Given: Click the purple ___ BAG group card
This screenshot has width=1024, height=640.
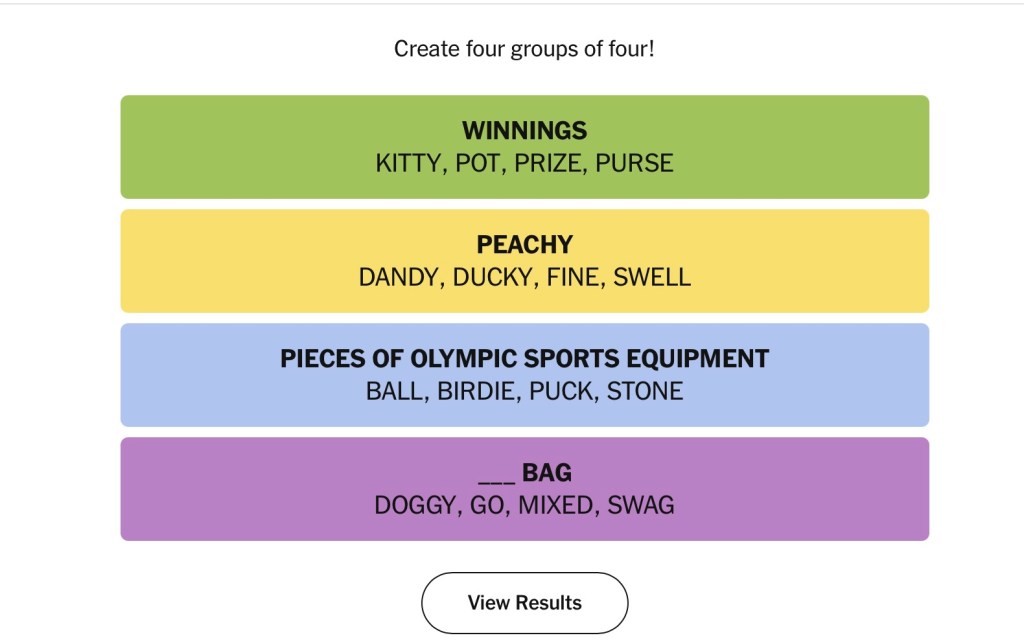Looking at the screenshot, I should pos(200,489).
